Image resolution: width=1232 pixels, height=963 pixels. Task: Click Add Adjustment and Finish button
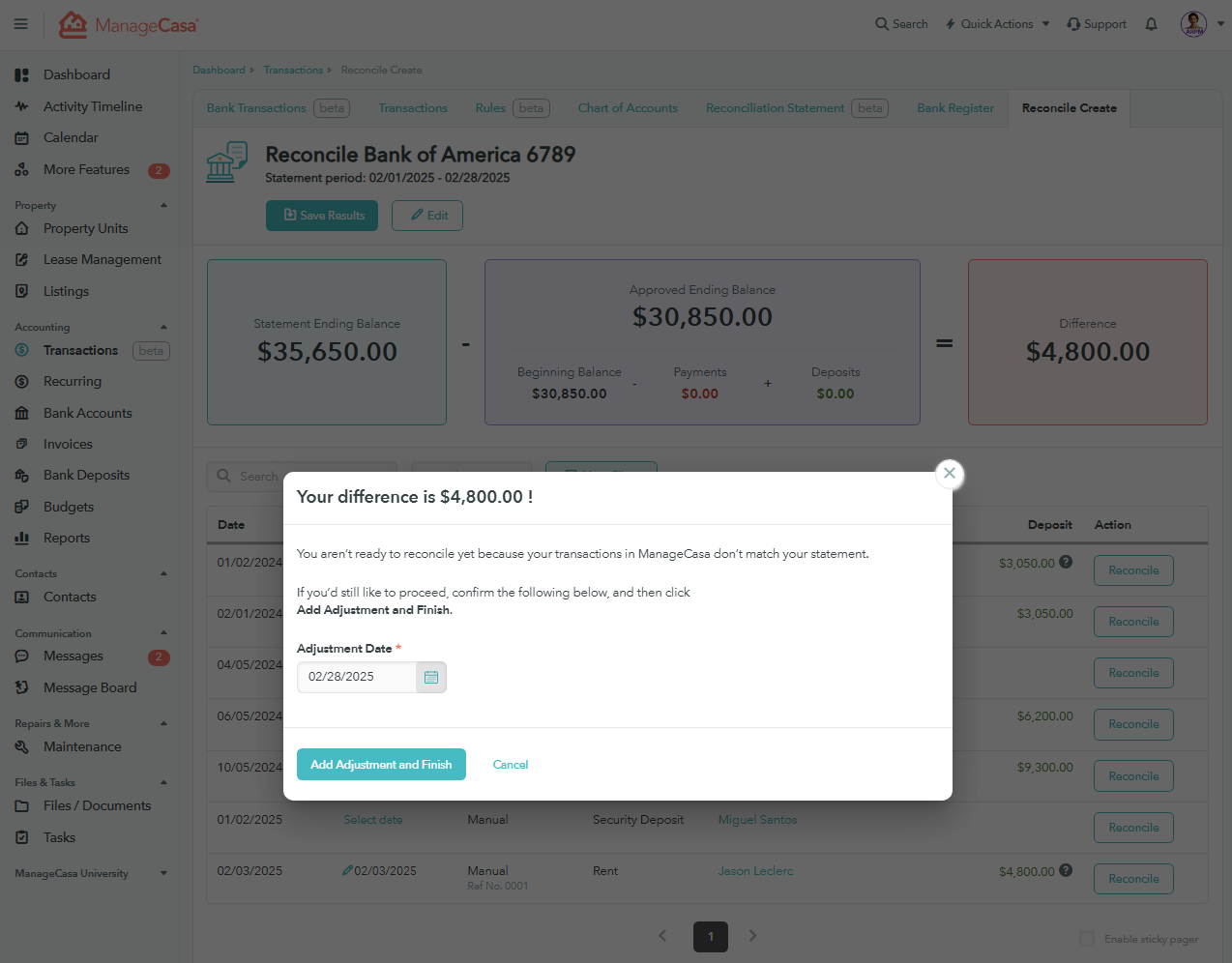point(381,765)
